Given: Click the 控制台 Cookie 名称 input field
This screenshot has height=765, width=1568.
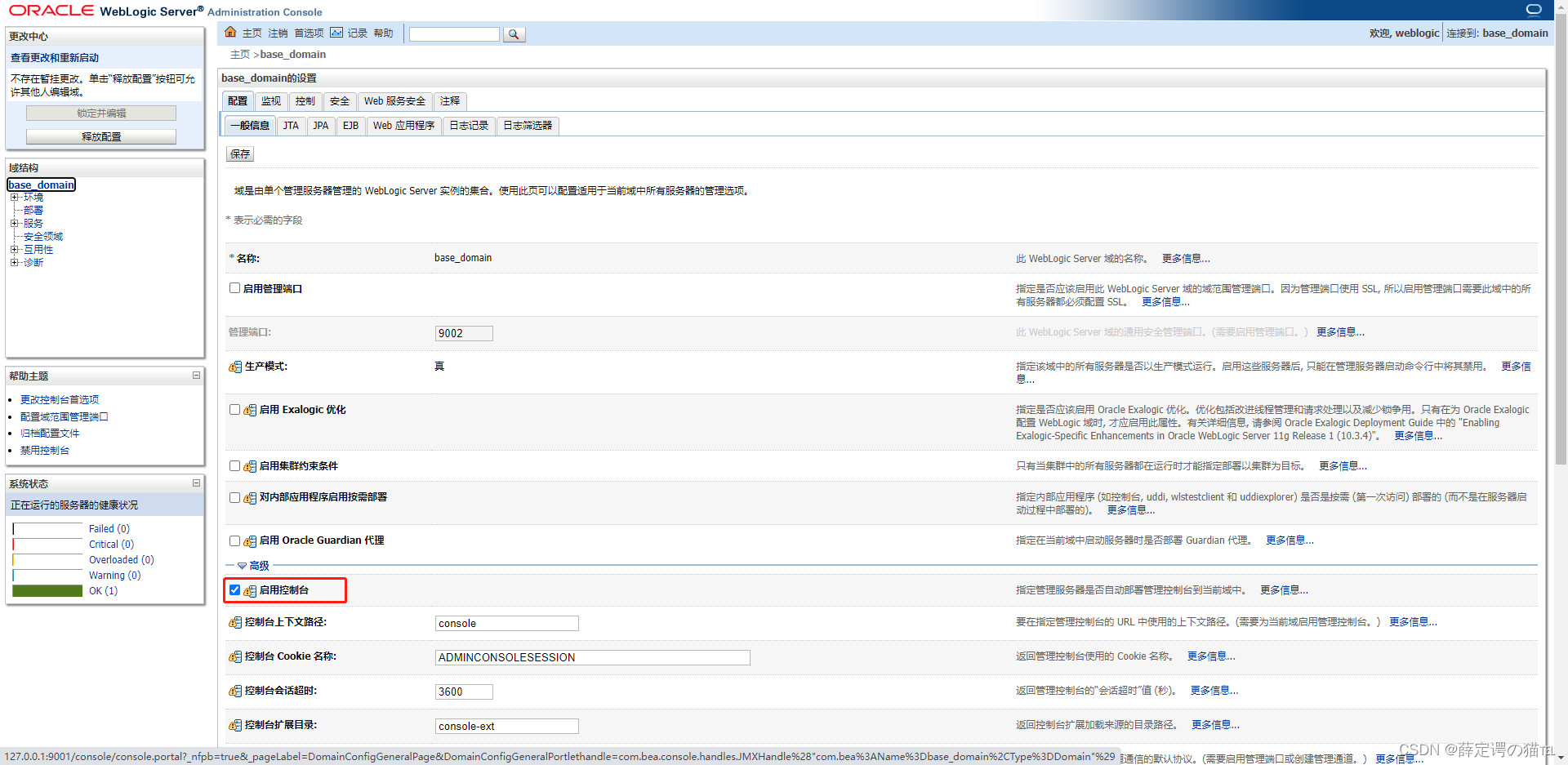Looking at the screenshot, I should pyautogui.click(x=593, y=658).
